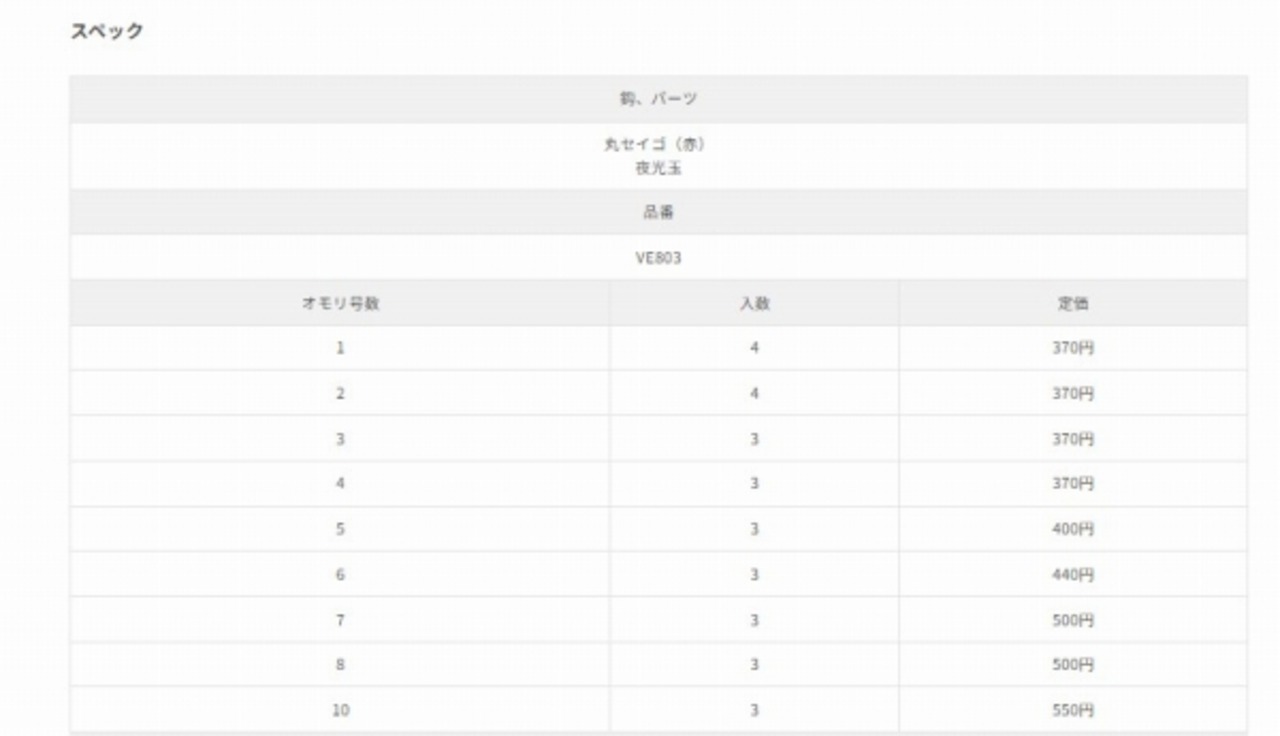Click the スペック section heading
Screen dimensions: 1280x736
point(107,31)
